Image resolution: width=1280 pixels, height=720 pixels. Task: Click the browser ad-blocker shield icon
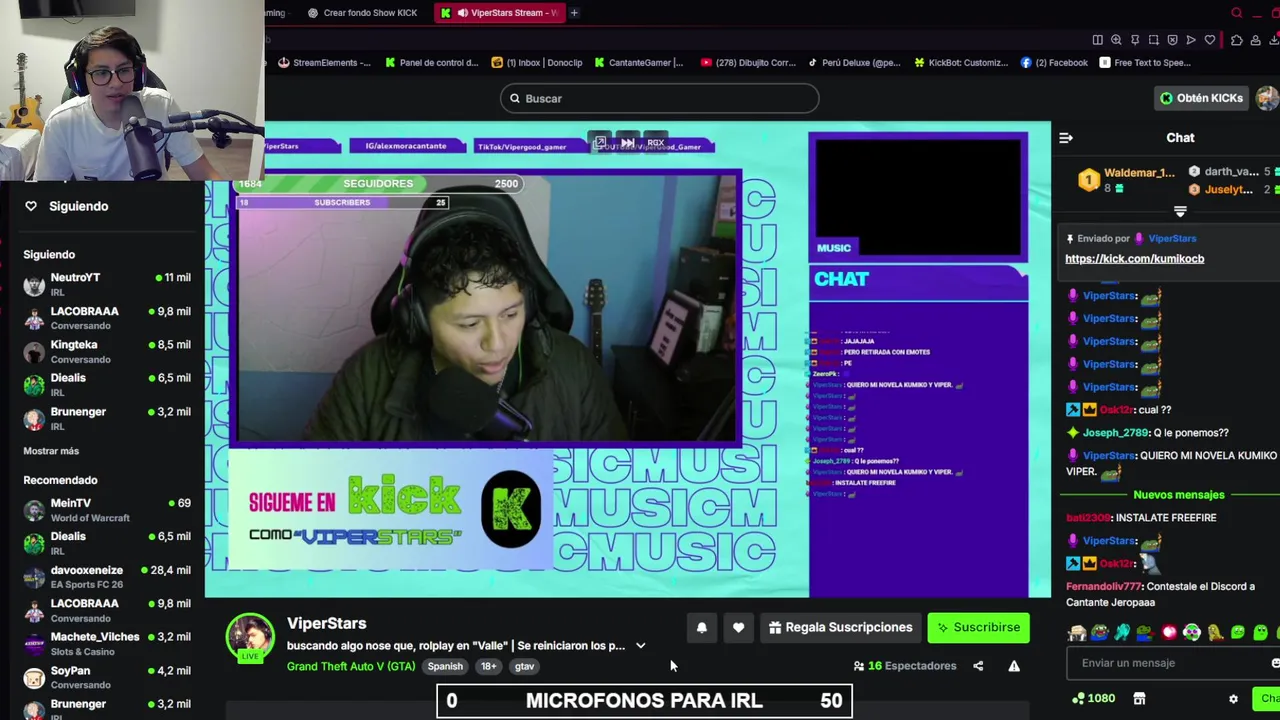coord(1172,40)
